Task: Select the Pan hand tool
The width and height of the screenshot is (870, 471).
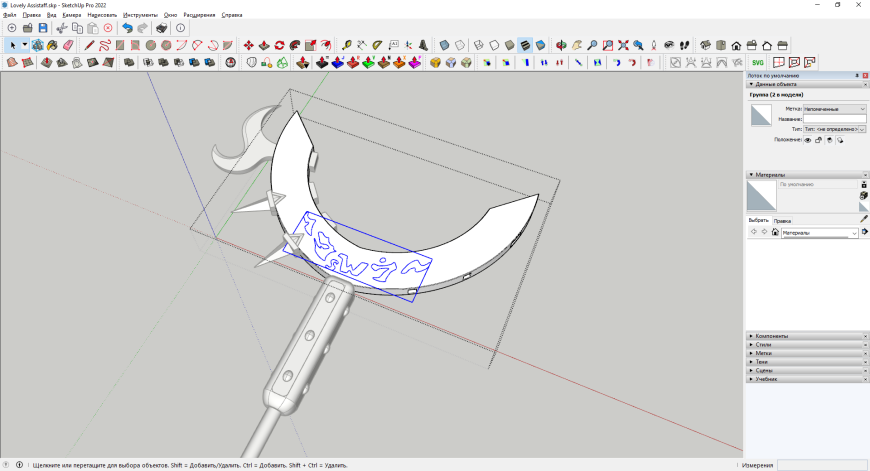Action: (x=577, y=45)
